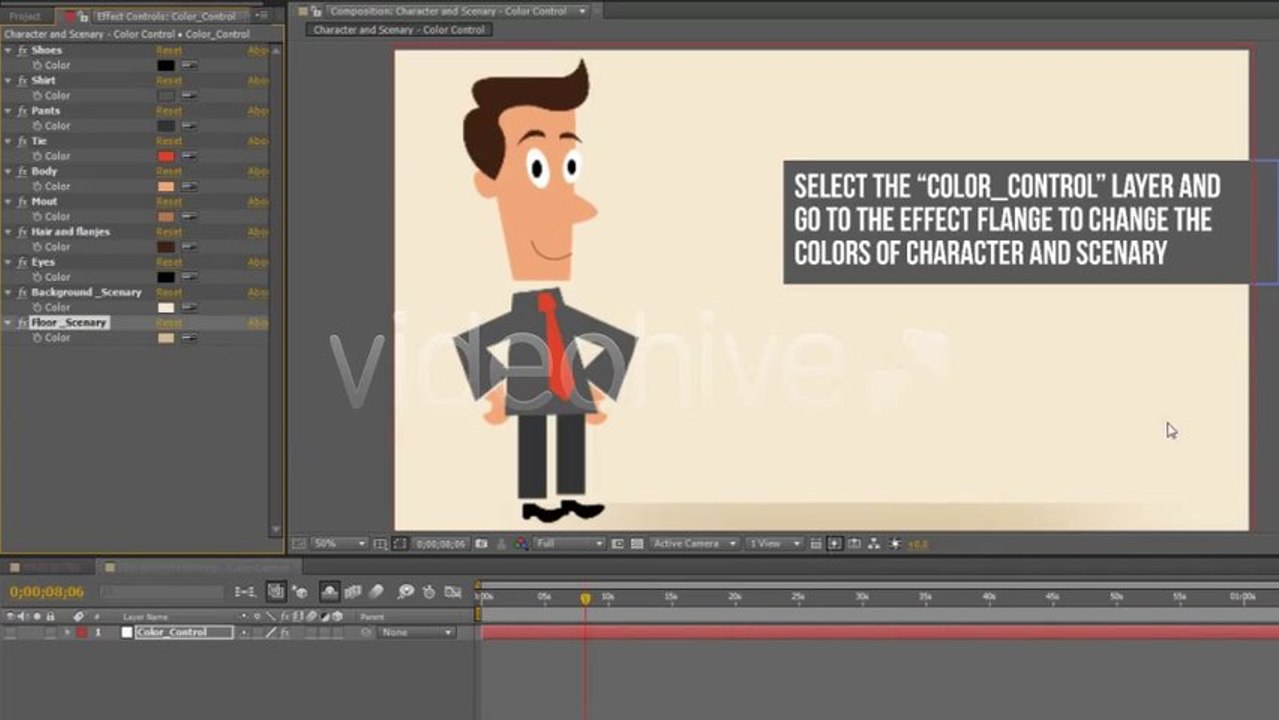This screenshot has width=1279, height=720.
Task: Toggle fx switch on Color_Control layer
Action: tap(284, 633)
